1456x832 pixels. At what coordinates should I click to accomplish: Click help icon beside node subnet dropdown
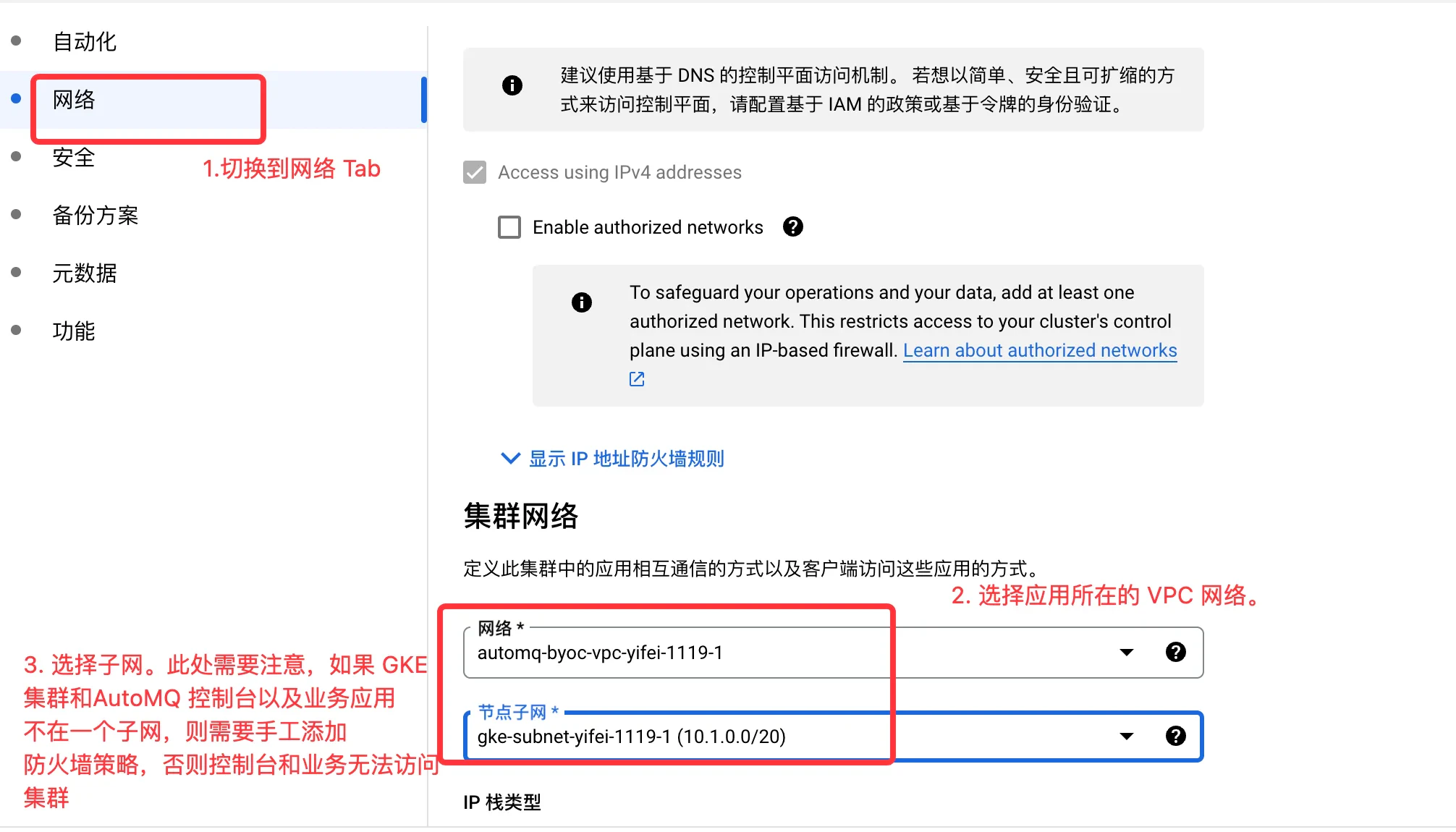pos(1176,737)
